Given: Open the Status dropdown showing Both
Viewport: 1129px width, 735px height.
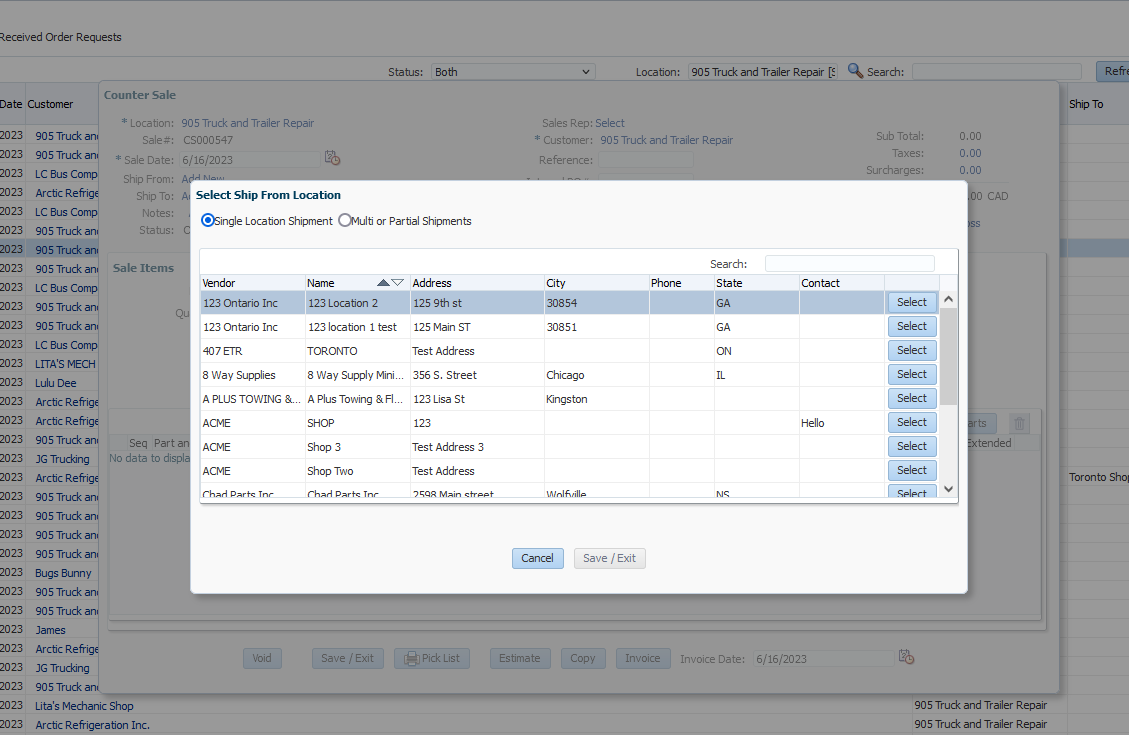Looking at the screenshot, I should click(513, 72).
